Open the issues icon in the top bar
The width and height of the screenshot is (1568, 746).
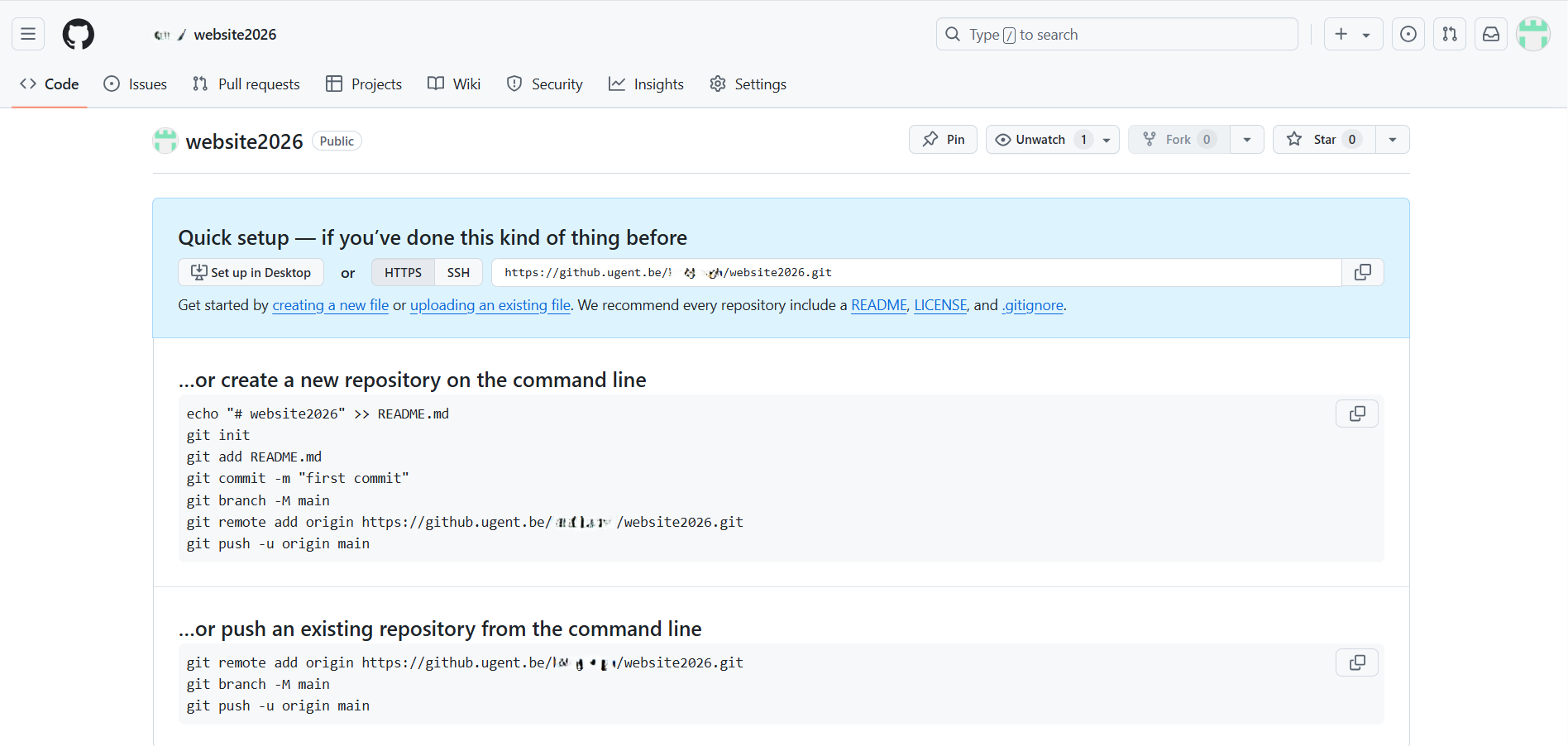[1408, 34]
